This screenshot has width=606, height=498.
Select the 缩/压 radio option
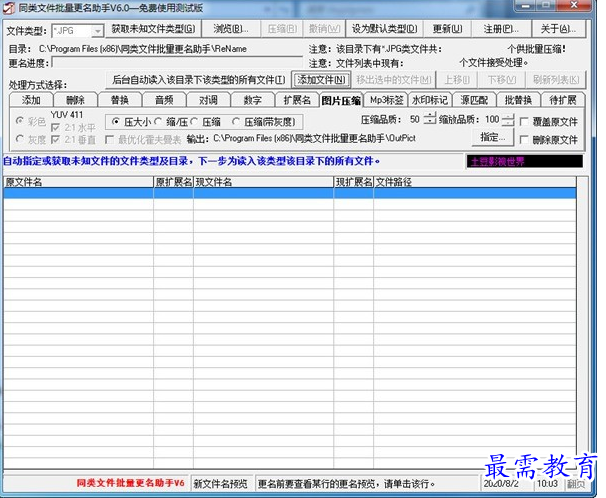pyautogui.click(x=159, y=120)
